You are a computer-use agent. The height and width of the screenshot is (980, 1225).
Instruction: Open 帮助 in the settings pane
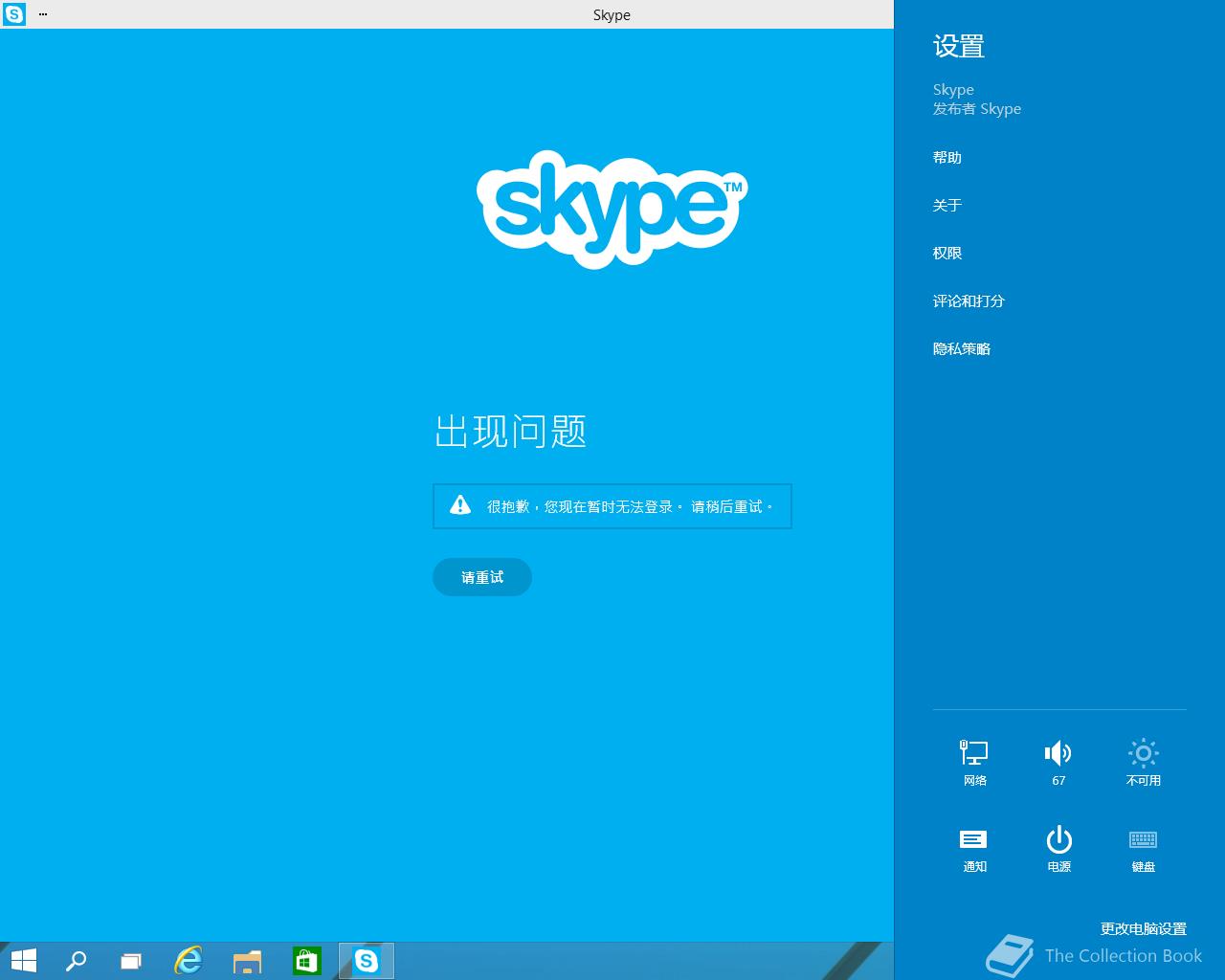[x=947, y=158]
